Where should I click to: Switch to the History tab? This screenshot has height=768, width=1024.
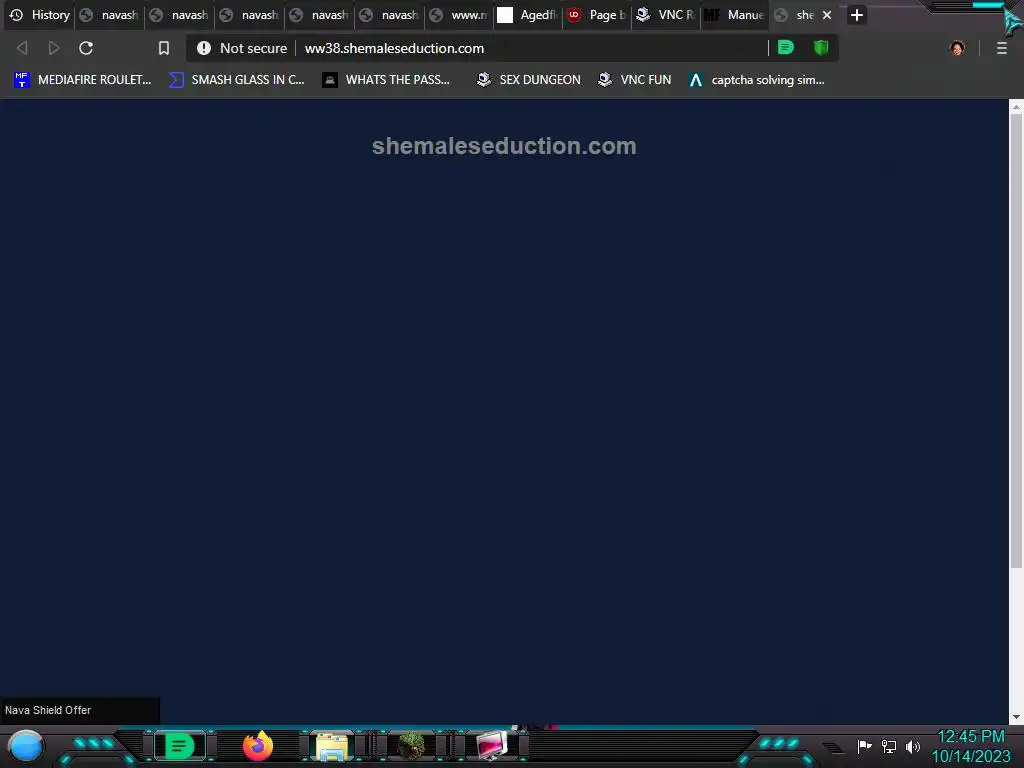[40, 15]
